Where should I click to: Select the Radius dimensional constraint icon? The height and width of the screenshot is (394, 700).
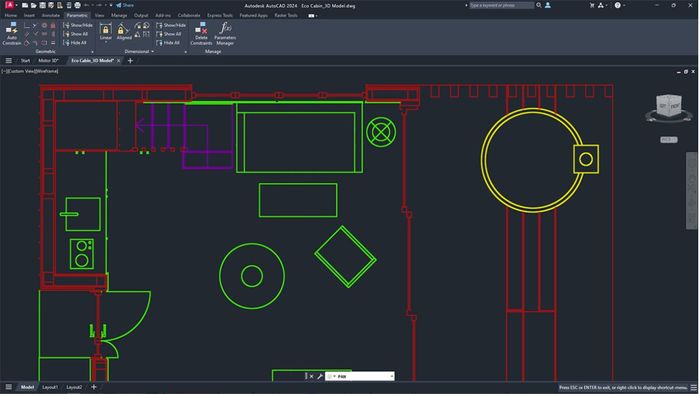(x=138, y=26)
